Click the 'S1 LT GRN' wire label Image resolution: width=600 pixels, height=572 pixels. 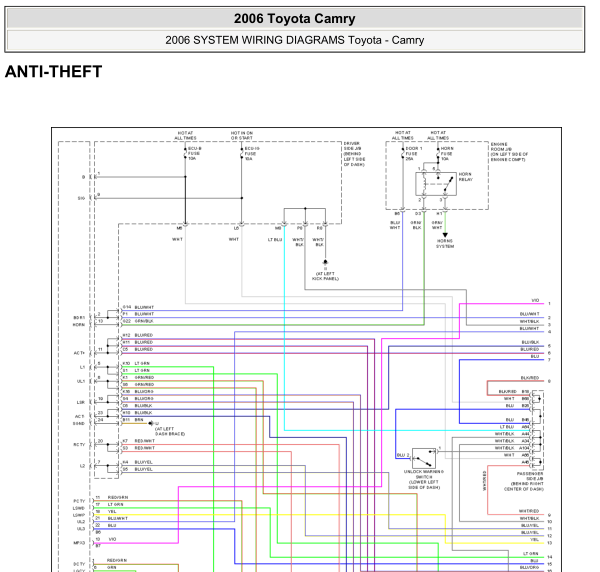tap(136, 370)
